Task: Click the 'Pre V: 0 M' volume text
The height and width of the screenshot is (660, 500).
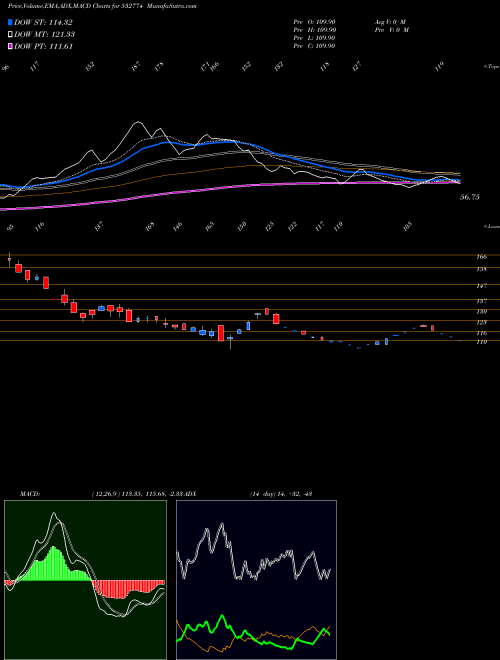Action: click(391, 30)
